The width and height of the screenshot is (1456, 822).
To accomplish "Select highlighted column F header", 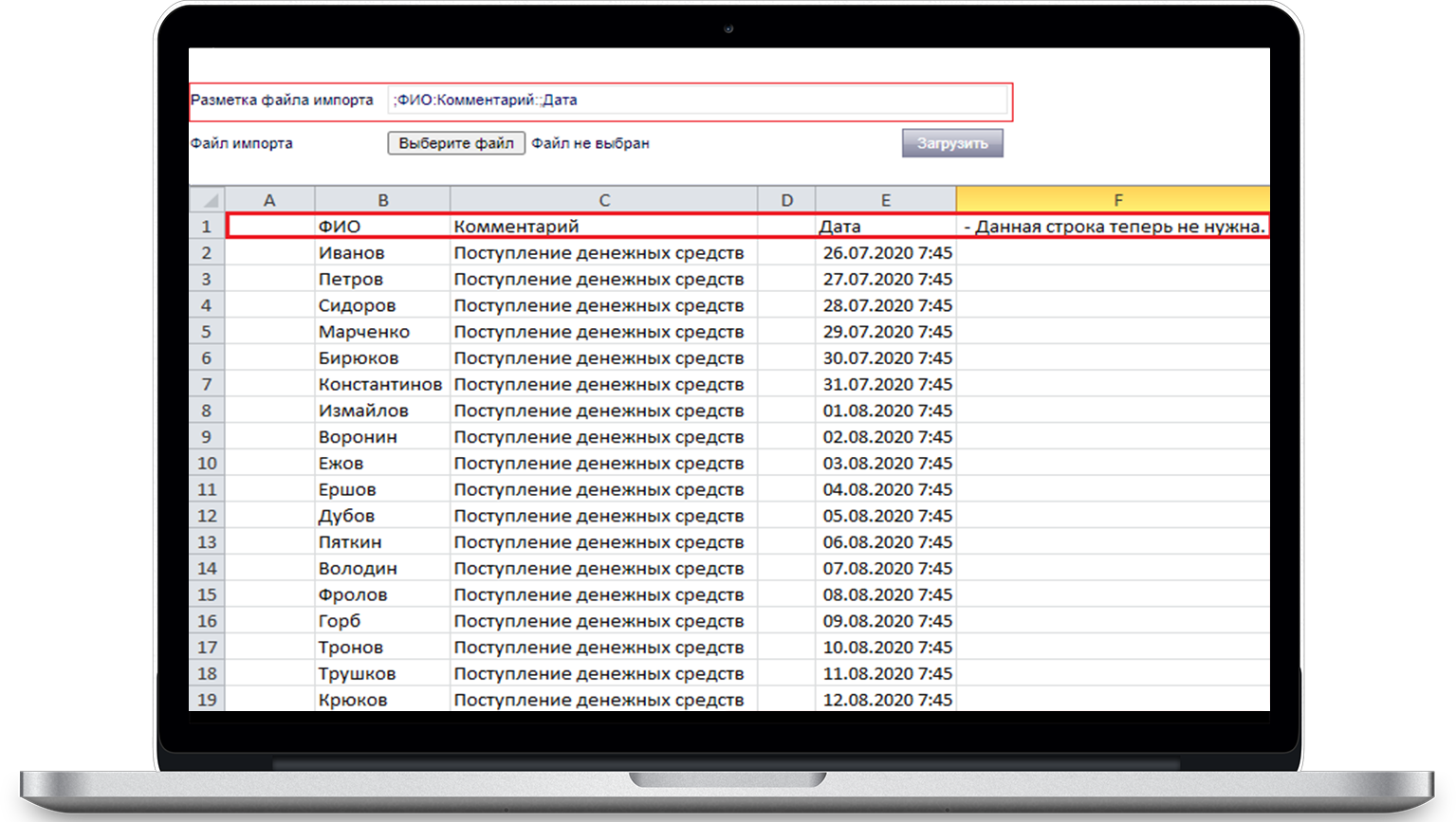I will click(x=1116, y=200).
